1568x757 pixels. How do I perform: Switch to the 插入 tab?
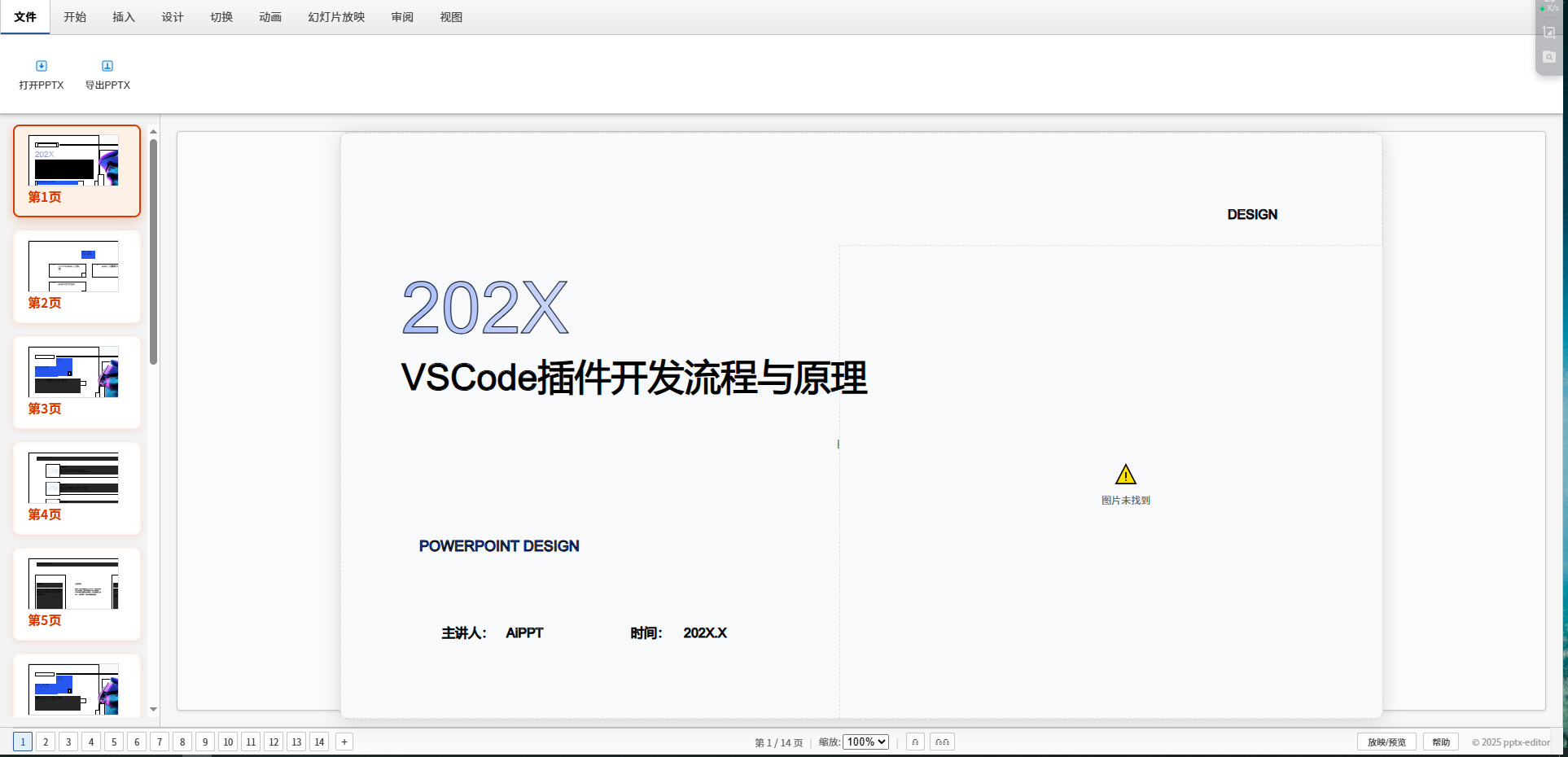click(x=124, y=17)
